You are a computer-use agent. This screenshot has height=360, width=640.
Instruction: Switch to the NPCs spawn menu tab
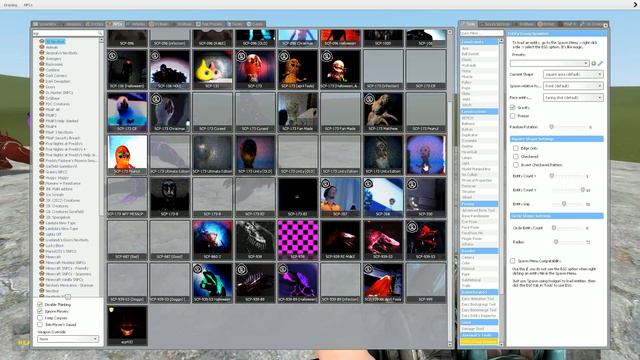(116, 24)
